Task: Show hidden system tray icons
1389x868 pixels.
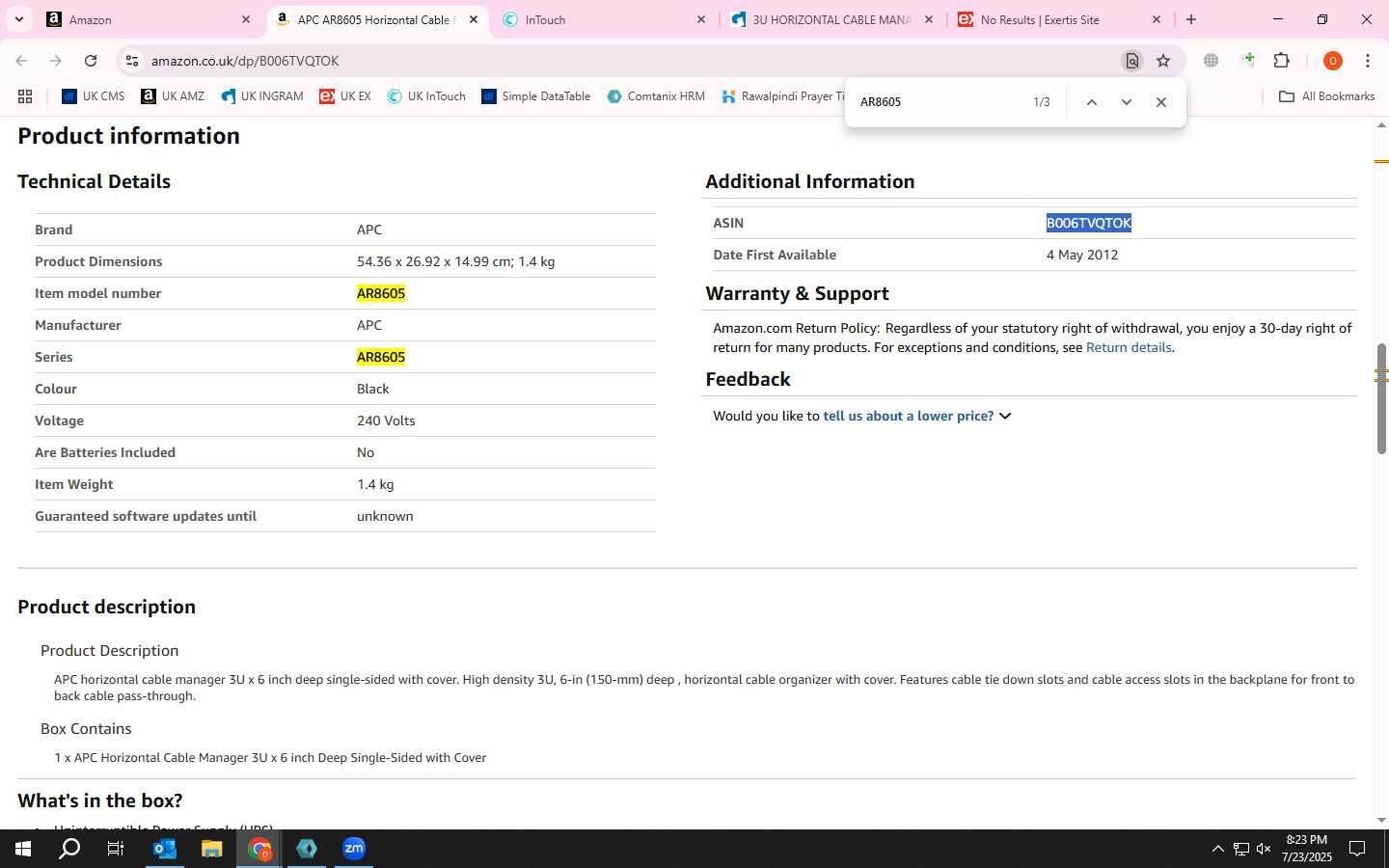Action: 1217,849
